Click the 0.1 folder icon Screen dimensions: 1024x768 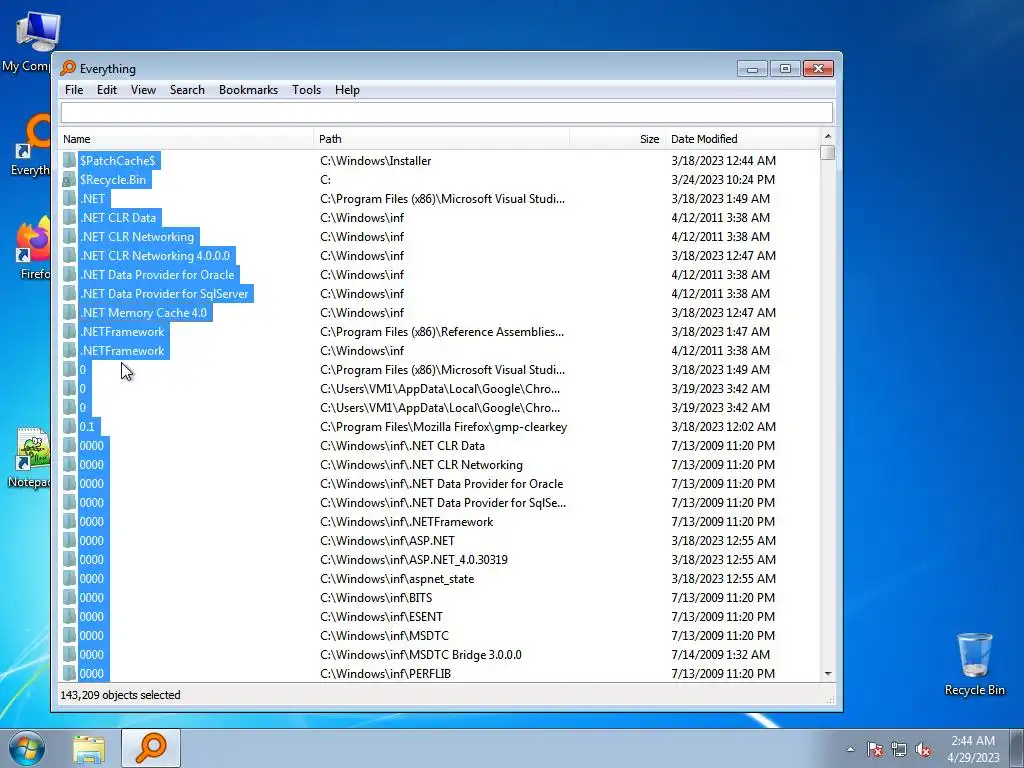69,426
